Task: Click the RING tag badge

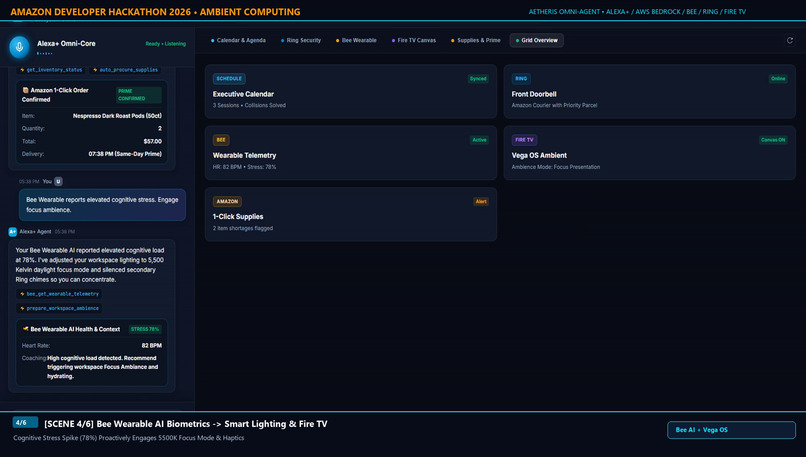Action: 521,79
